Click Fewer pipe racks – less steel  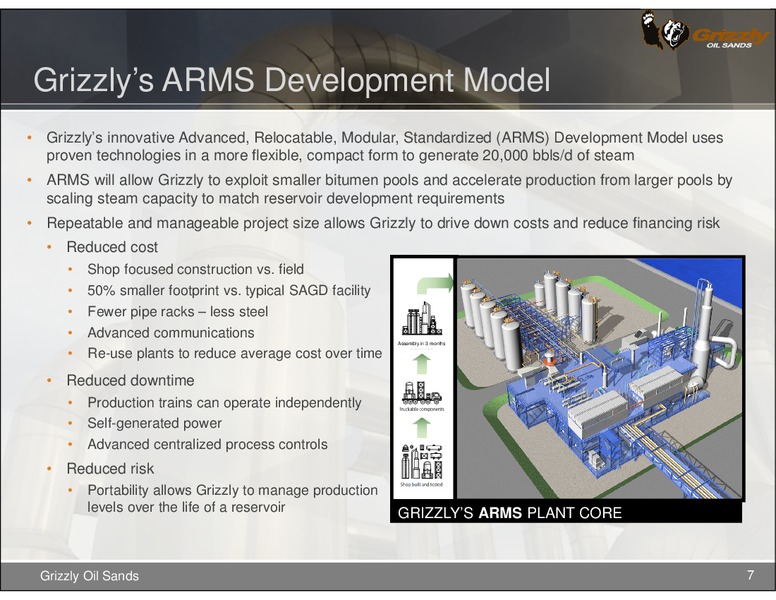click(178, 311)
